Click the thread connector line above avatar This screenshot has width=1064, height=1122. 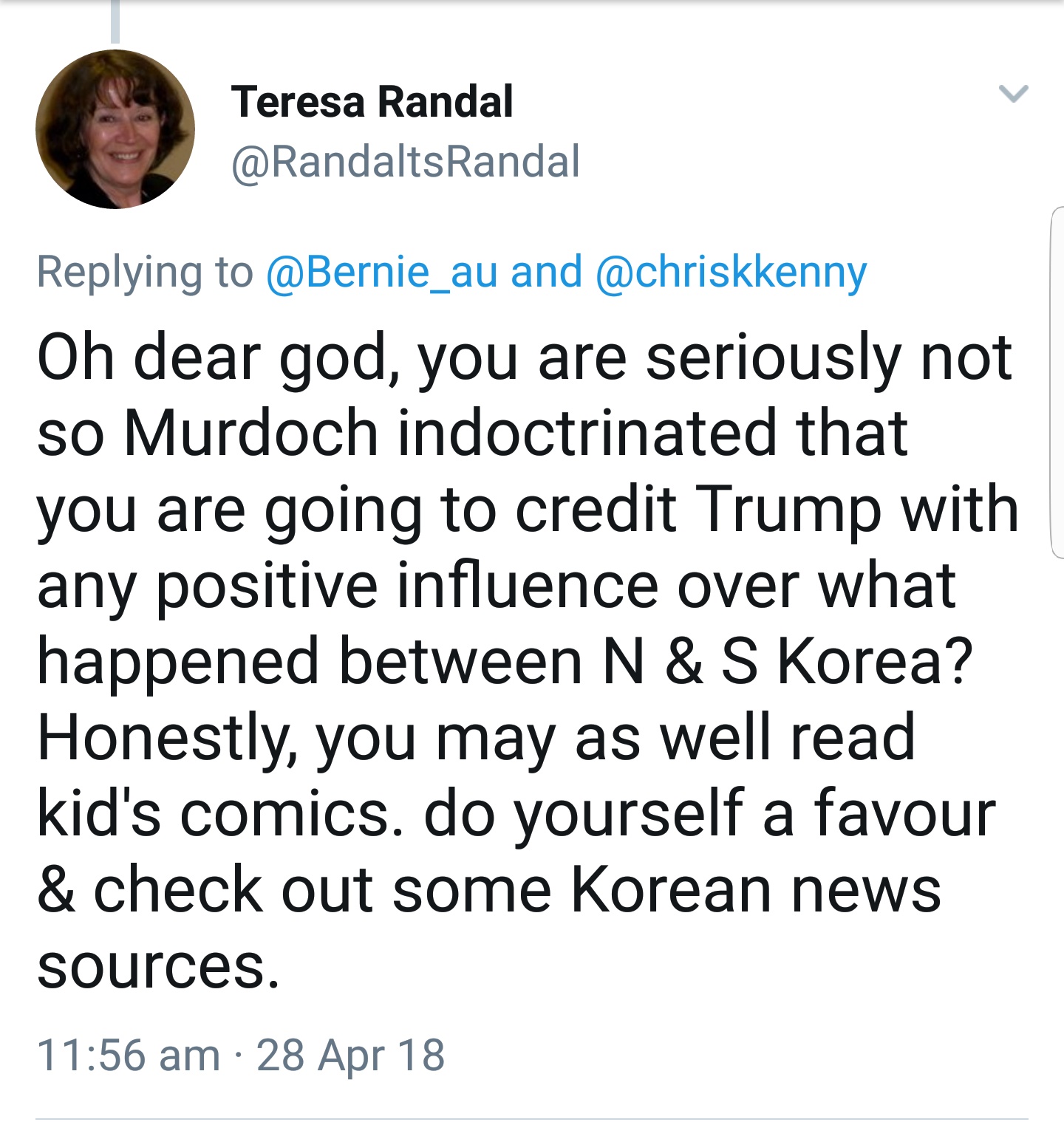(x=115, y=22)
